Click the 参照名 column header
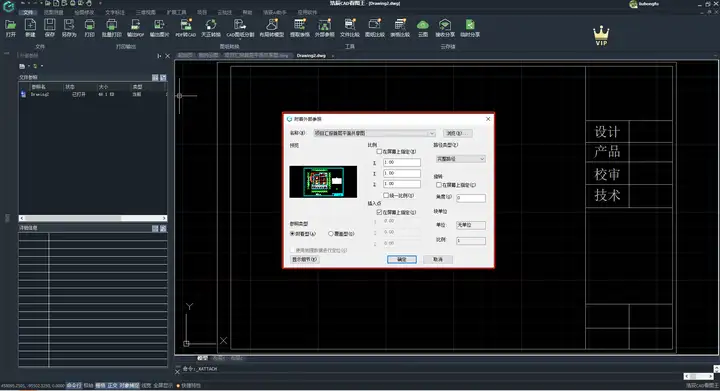 39,87
